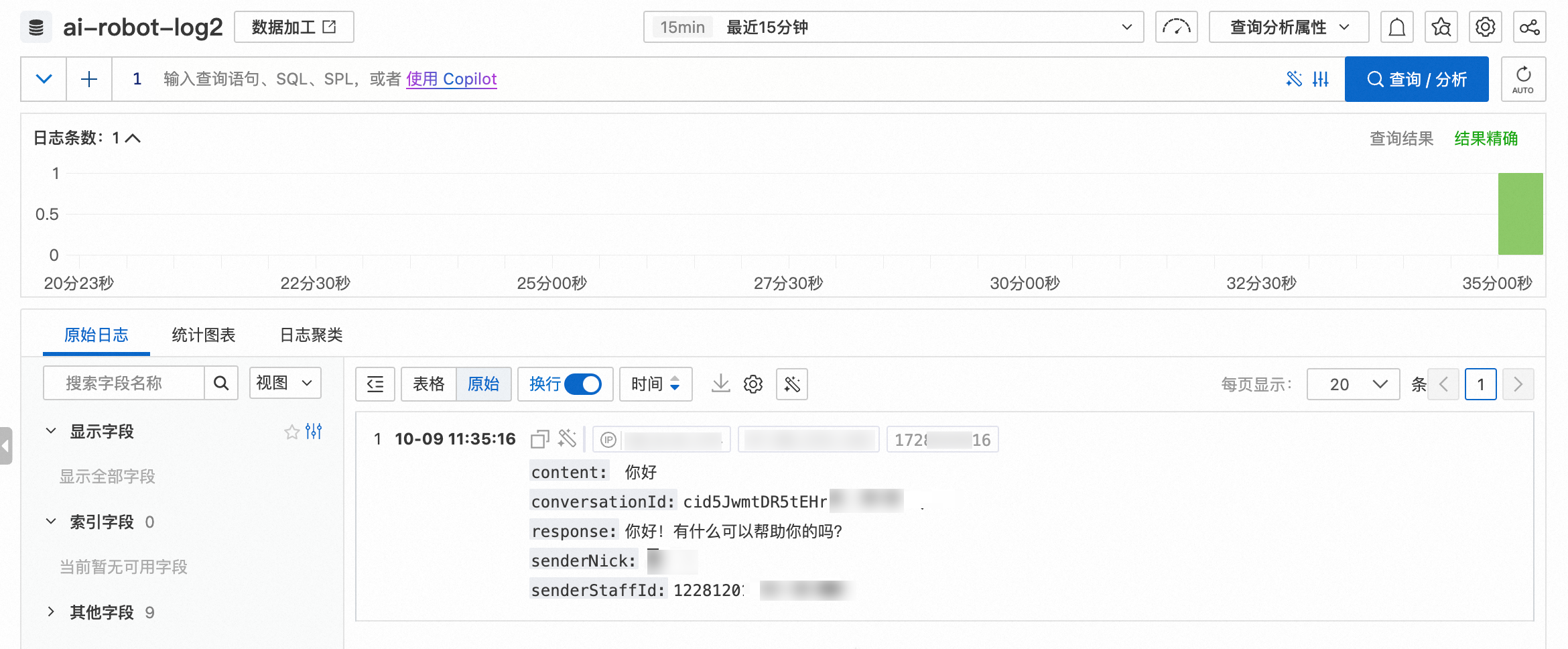Image resolution: width=1568 pixels, height=649 pixels.
Task: Click the 查询 / 分析 button
Action: (1417, 79)
